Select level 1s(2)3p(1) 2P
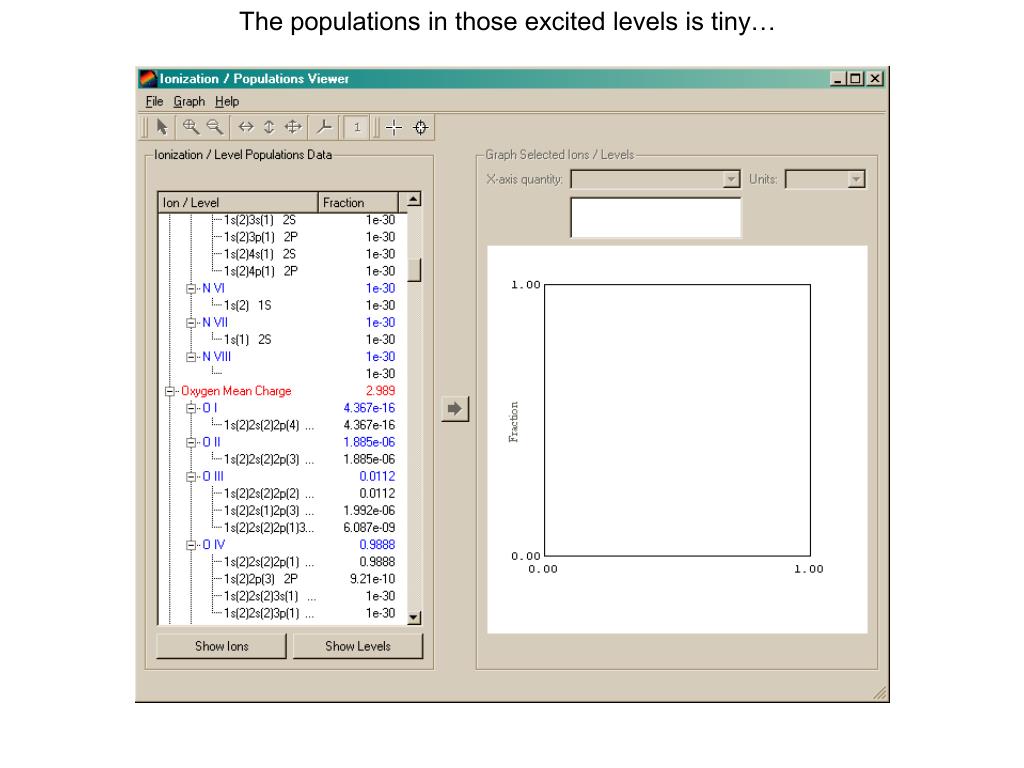Screen dimensions: 1024x768 pos(261,237)
